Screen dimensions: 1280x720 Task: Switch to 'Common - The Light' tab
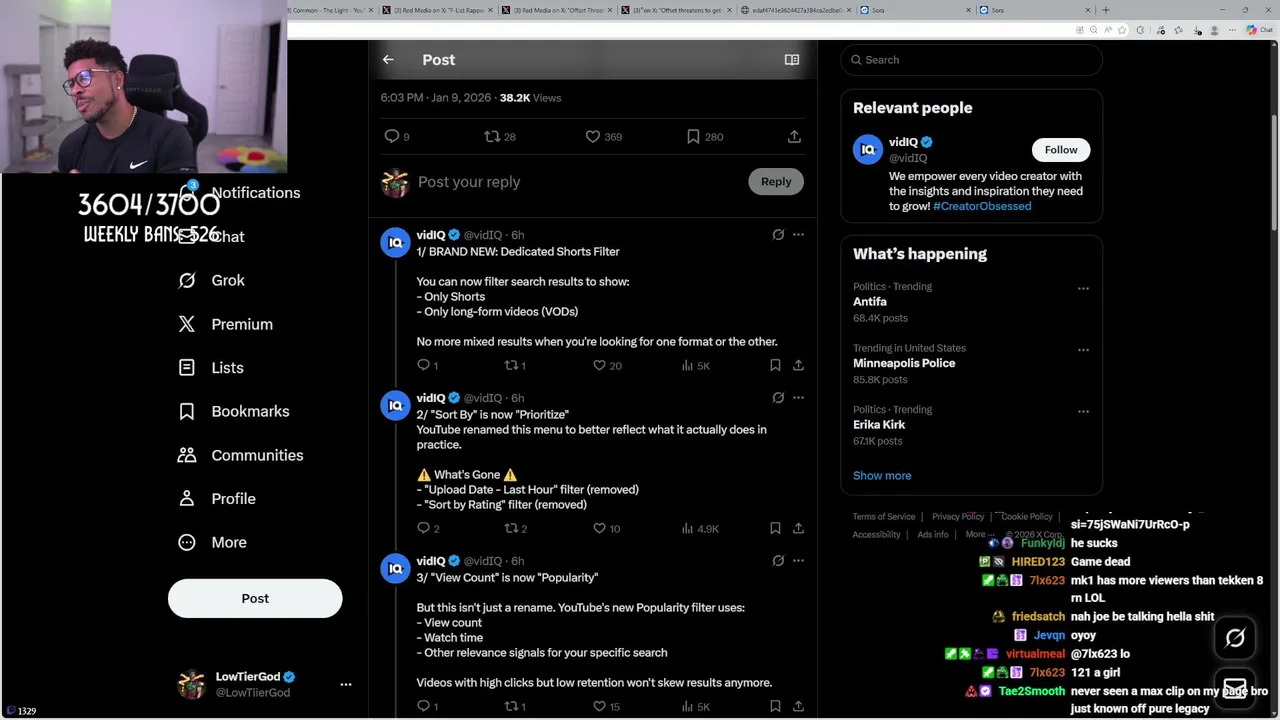(x=330, y=10)
